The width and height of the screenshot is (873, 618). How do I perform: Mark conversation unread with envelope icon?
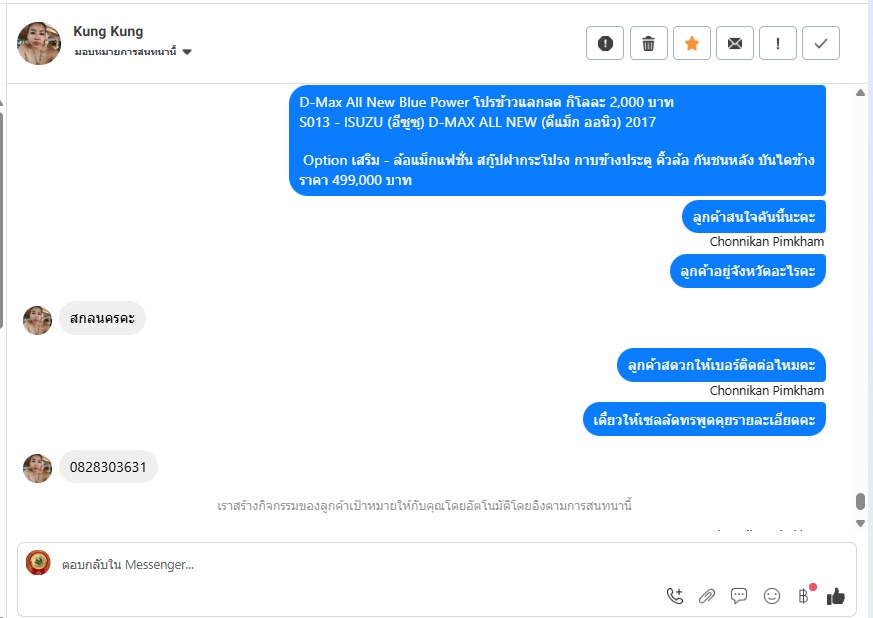tap(734, 43)
